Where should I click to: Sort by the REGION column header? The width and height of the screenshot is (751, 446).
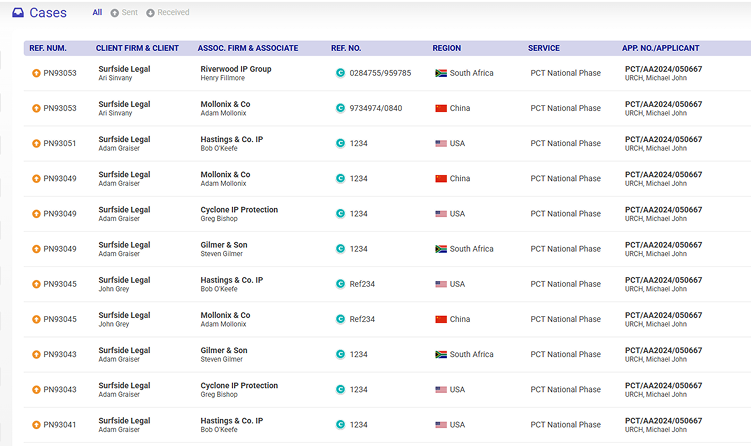446,48
